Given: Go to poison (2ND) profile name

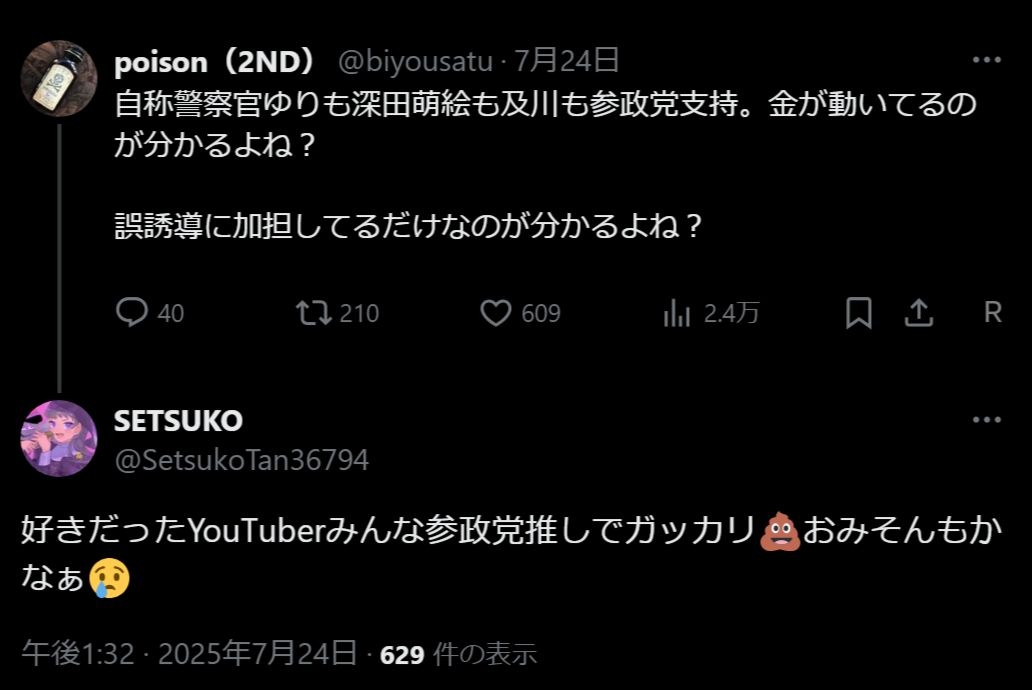Looking at the screenshot, I should 214,61.
